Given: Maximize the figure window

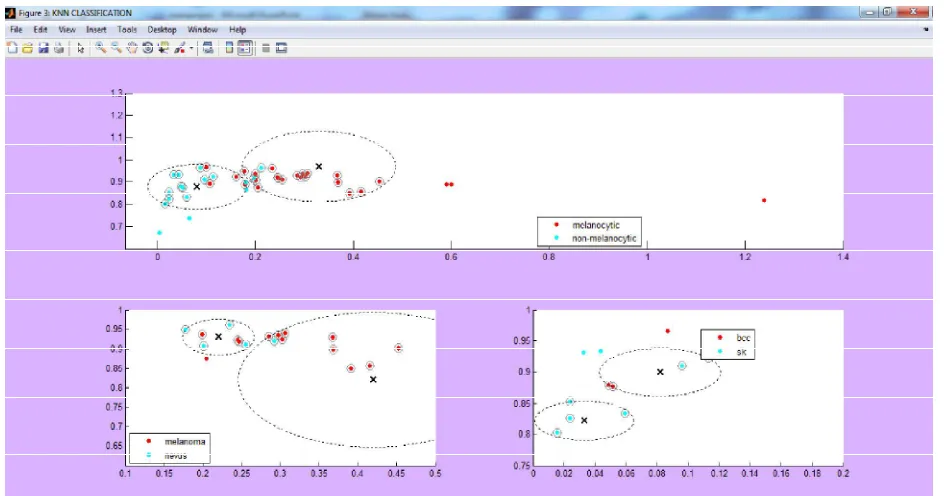Looking at the screenshot, I should click(887, 11).
